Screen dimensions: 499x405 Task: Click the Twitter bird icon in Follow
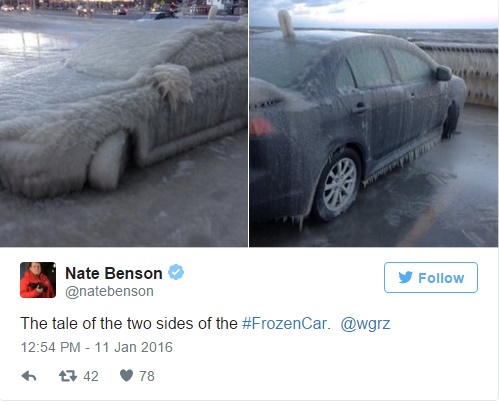[x=405, y=277]
